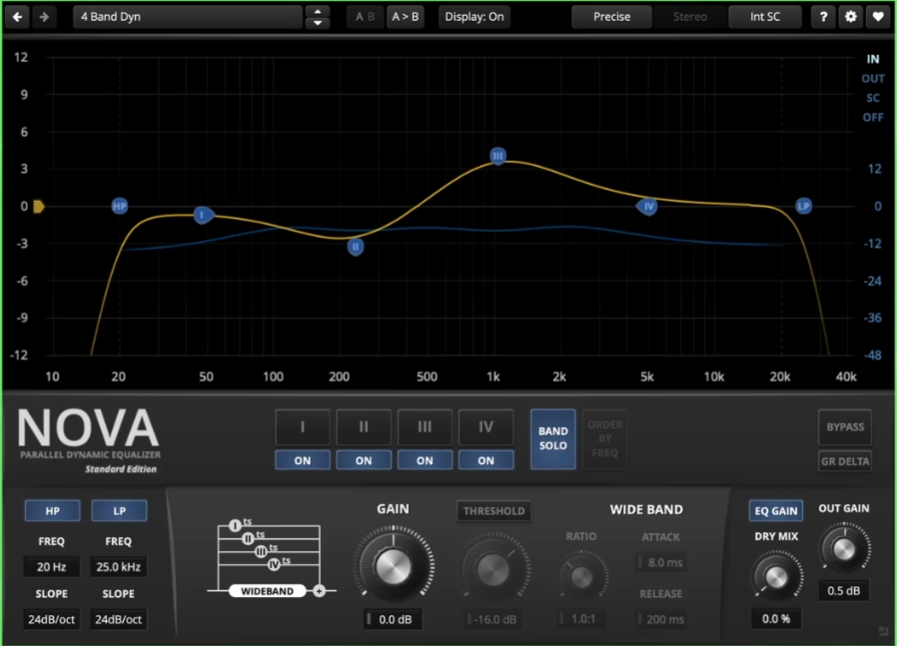
Task: Toggle the EQ GAIN button
Action: click(x=776, y=510)
